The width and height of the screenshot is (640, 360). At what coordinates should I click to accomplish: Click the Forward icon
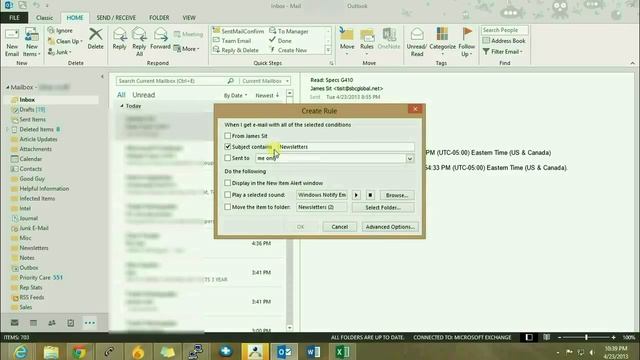tap(160, 34)
